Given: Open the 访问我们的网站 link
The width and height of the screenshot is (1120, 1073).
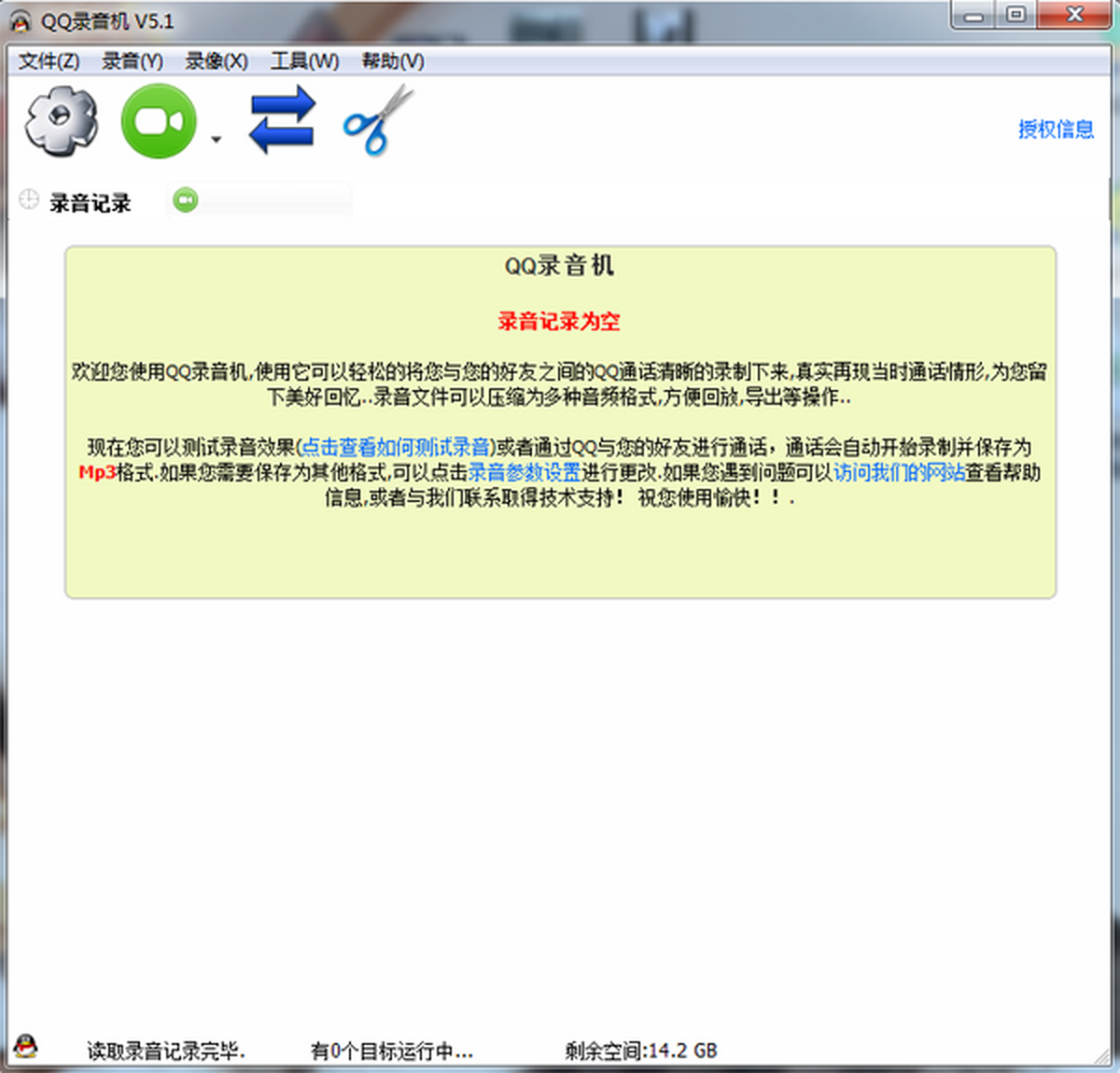Looking at the screenshot, I should 900,473.
